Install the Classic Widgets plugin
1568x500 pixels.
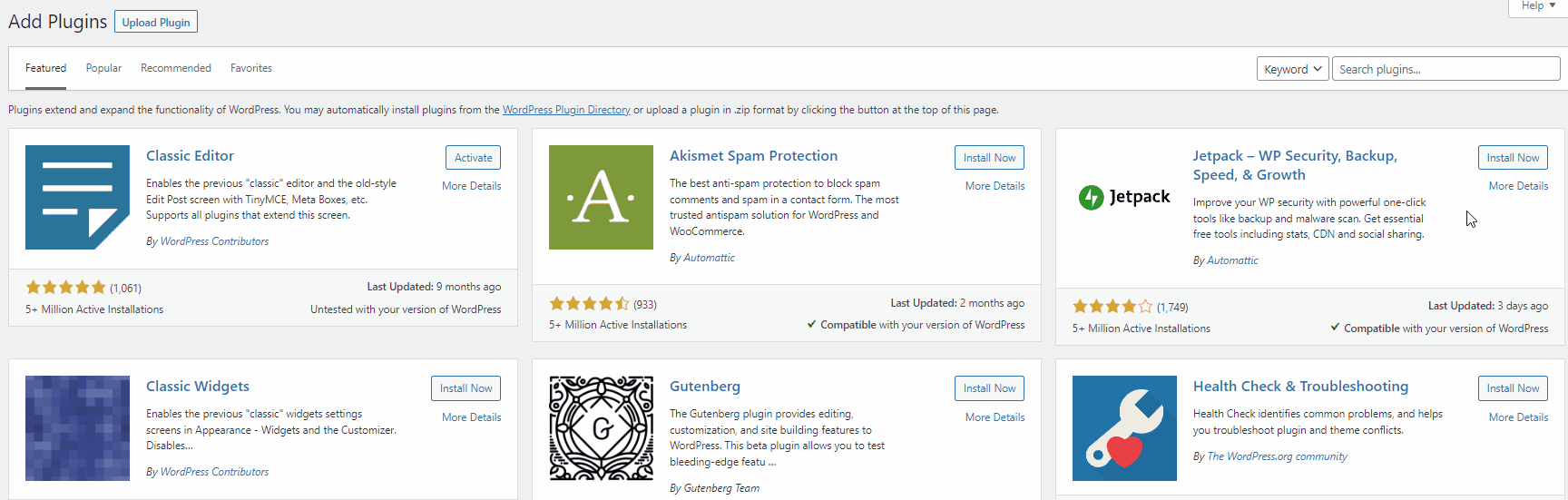(466, 388)
